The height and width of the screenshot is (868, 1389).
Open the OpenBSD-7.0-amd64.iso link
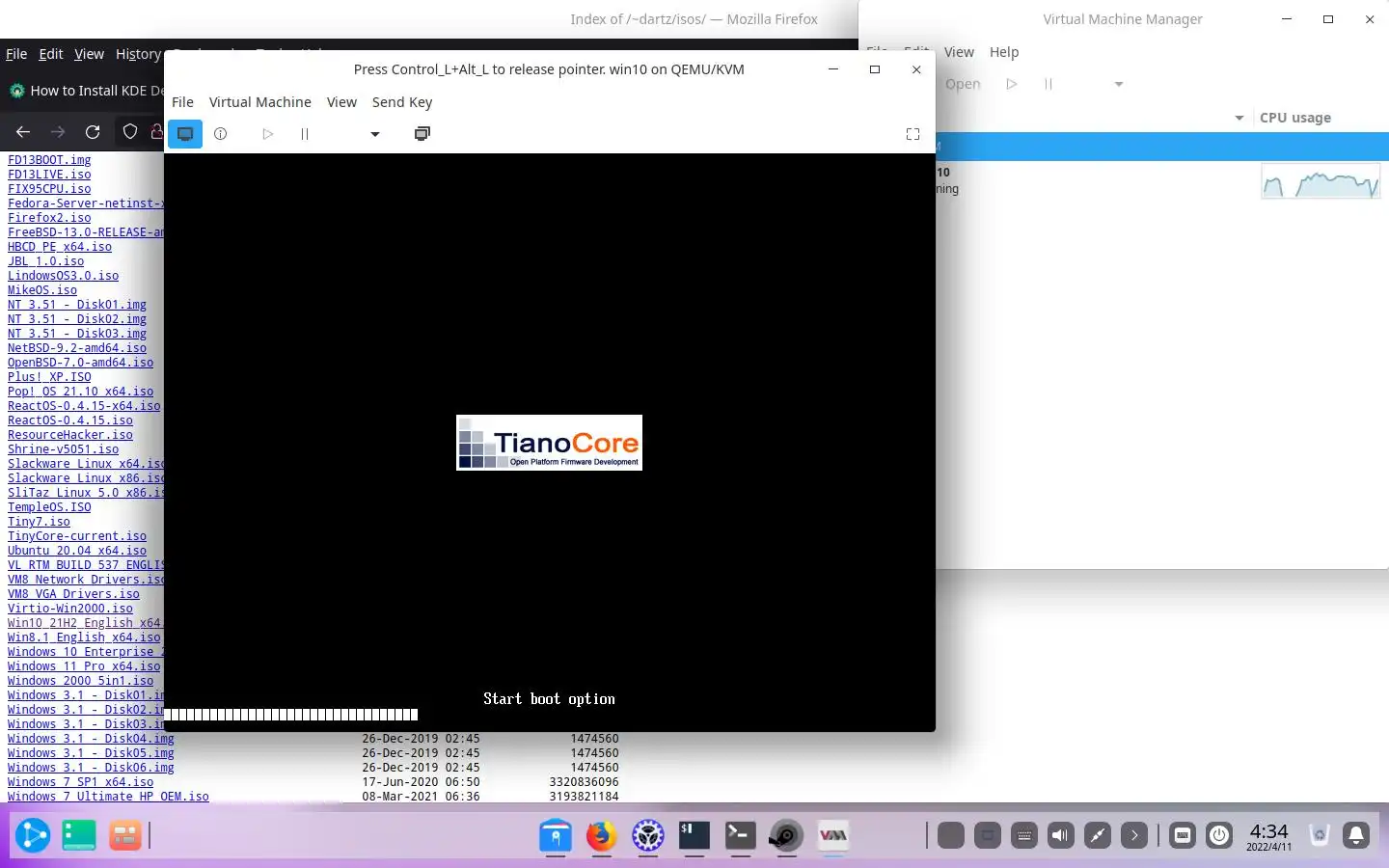tap(81, 363)
